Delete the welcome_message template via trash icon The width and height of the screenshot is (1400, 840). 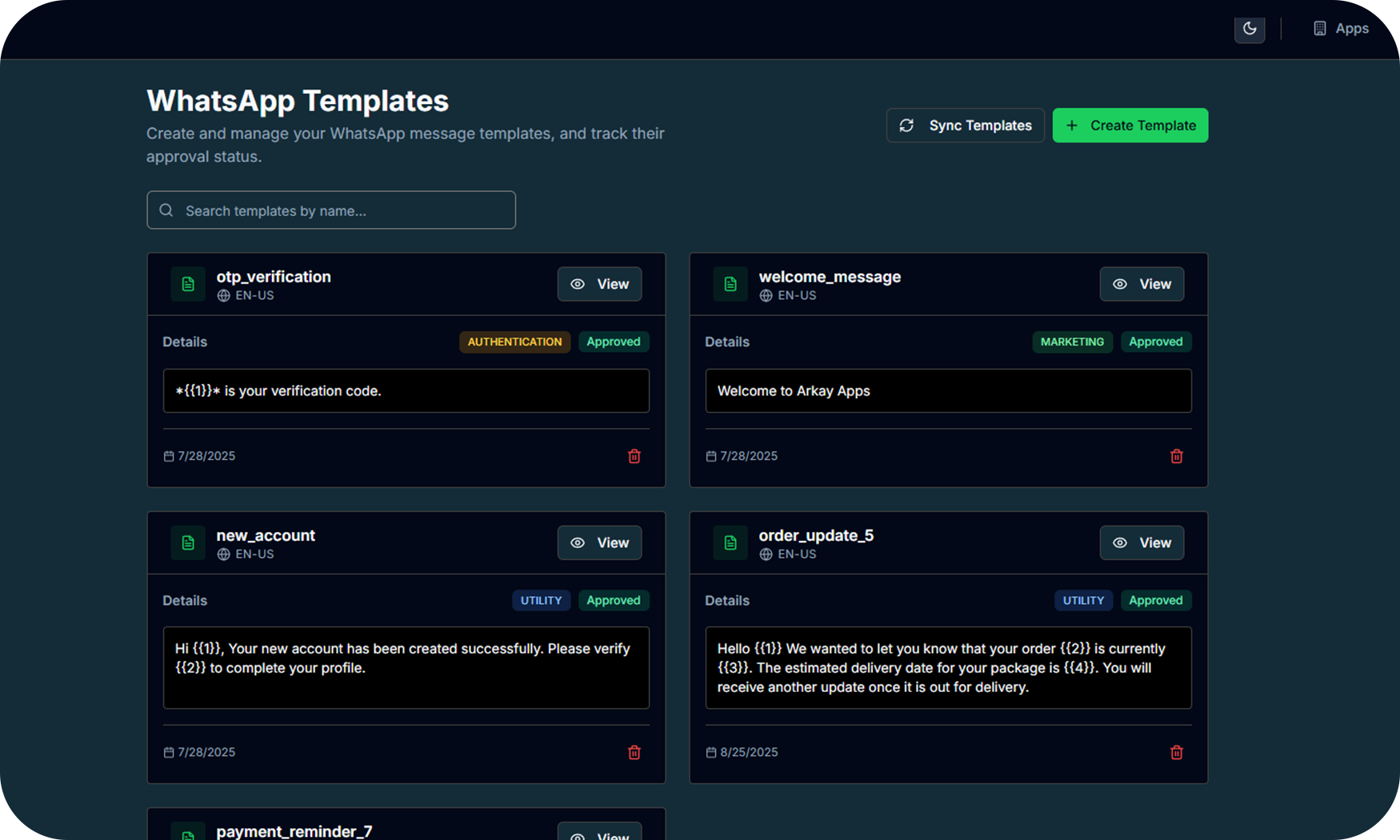1176,456
